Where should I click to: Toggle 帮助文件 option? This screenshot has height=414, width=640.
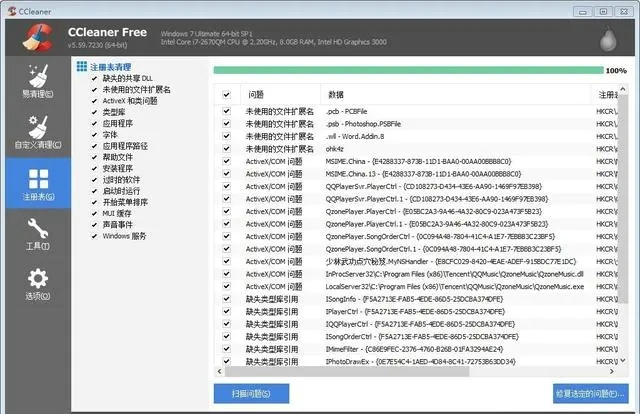(94, 157)
